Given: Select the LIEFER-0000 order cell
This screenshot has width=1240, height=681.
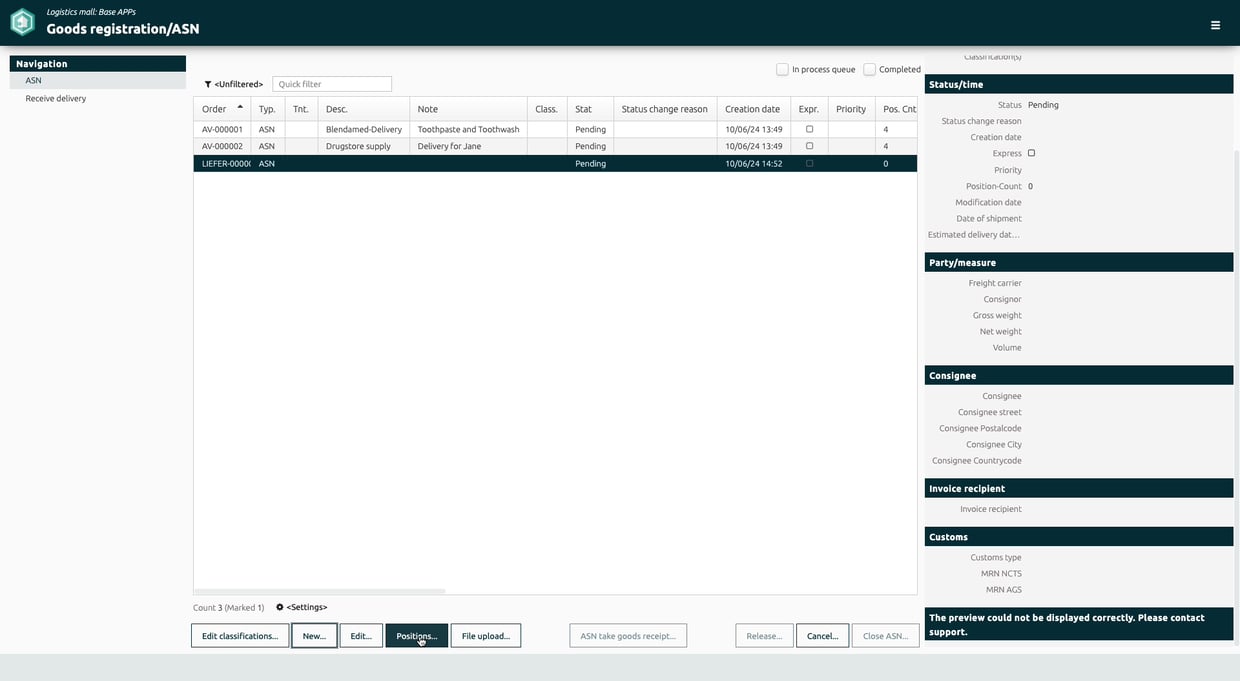Looking at the screenshot, I should pyautogui.click(x=222, y=163).
